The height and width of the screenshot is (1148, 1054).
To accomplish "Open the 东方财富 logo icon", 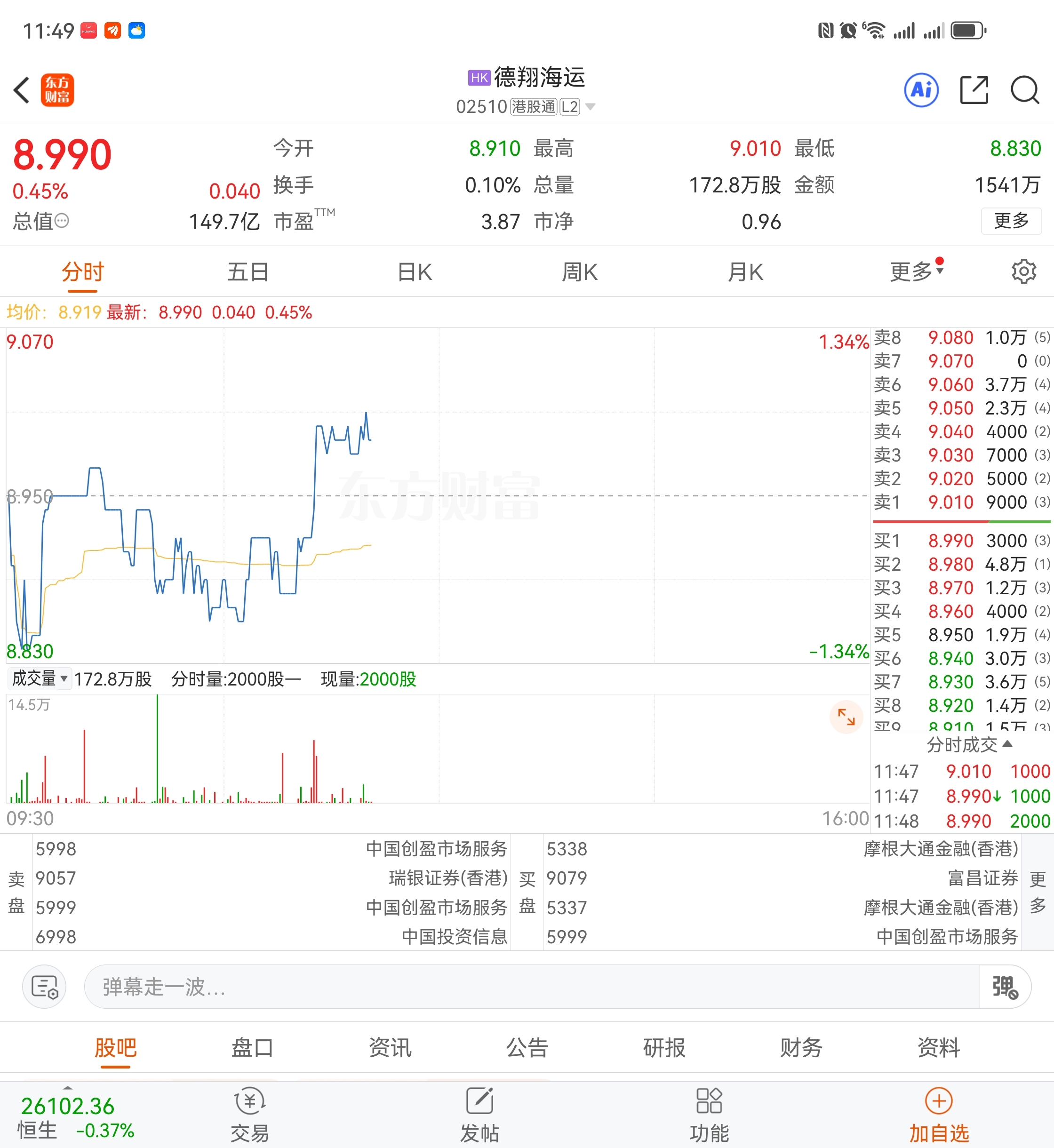I will pos(57,90).
